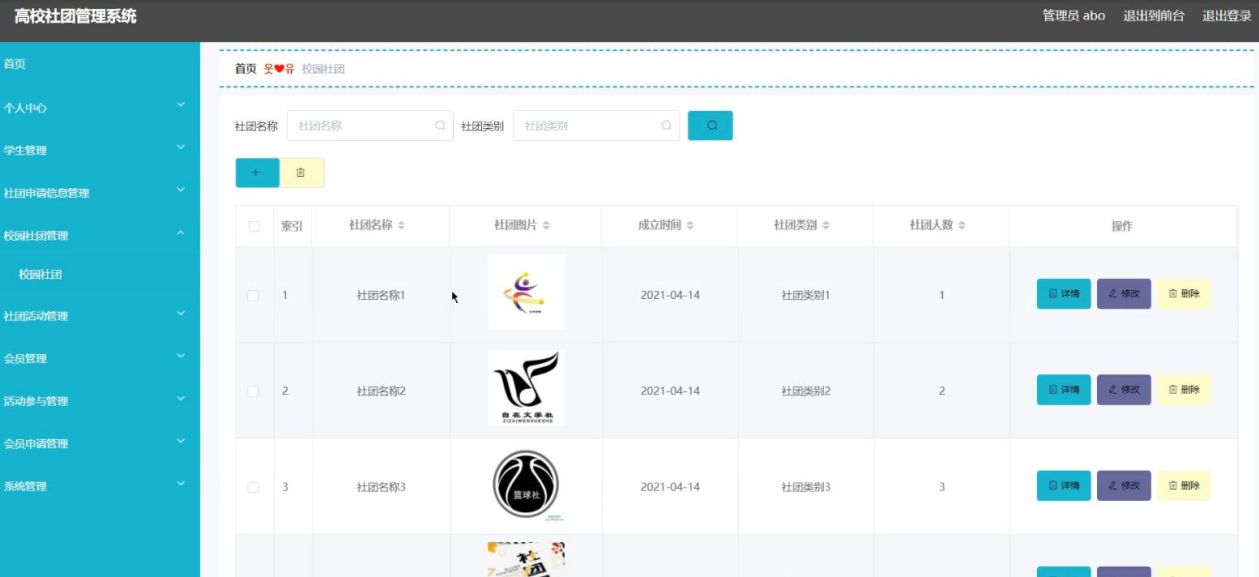1259x577 pixels.
Task: Collapse 校园社团管理 sidebar menu
Action: [100, 236]
